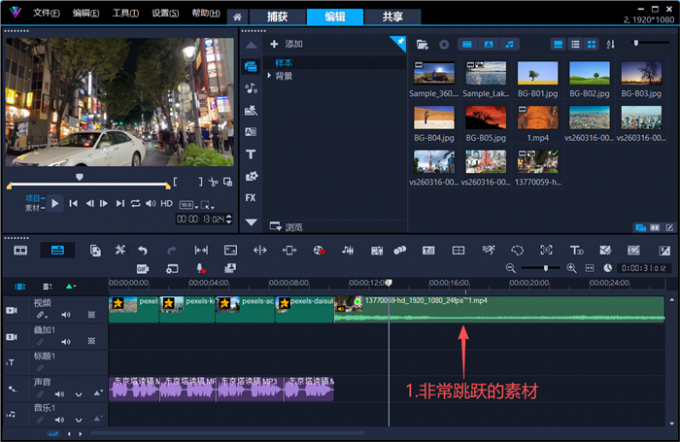The width and height of the screenshot is (680, 442).
Task: Open the Media library panel icon
Action: (x=251, y=66)
